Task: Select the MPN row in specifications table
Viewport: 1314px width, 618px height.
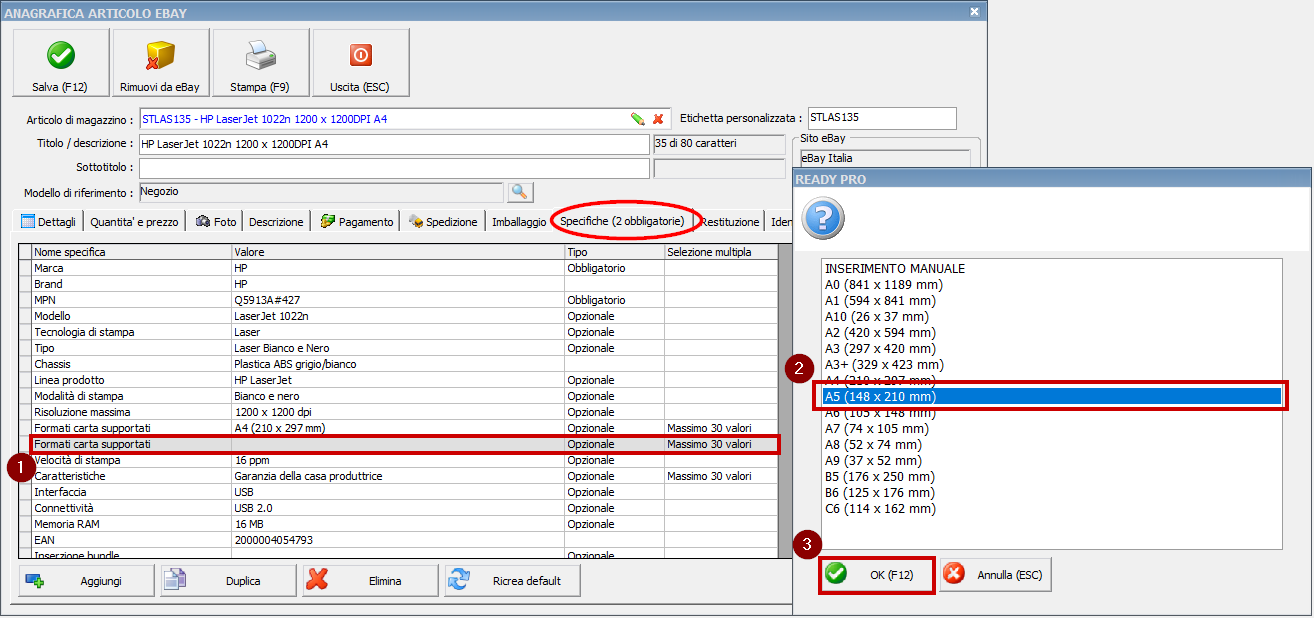Action: 398,300
